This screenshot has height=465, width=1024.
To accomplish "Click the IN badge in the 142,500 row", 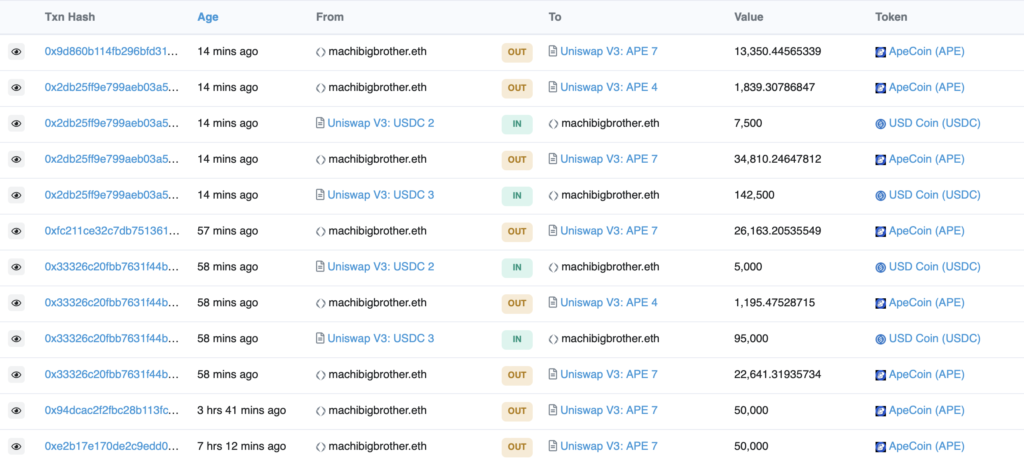I will pyautogui.click(x=517, y=195).
